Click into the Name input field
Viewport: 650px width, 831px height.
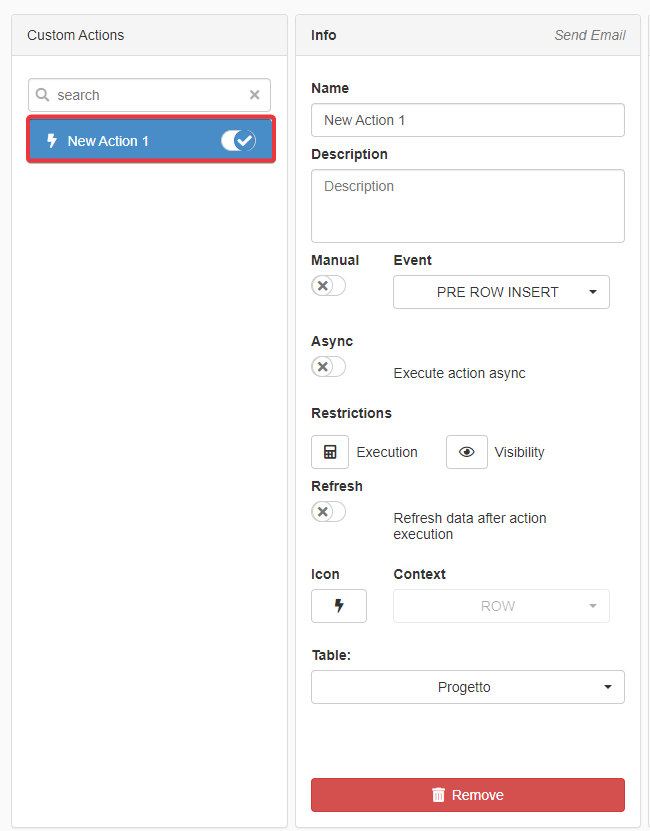pos(467,120)
